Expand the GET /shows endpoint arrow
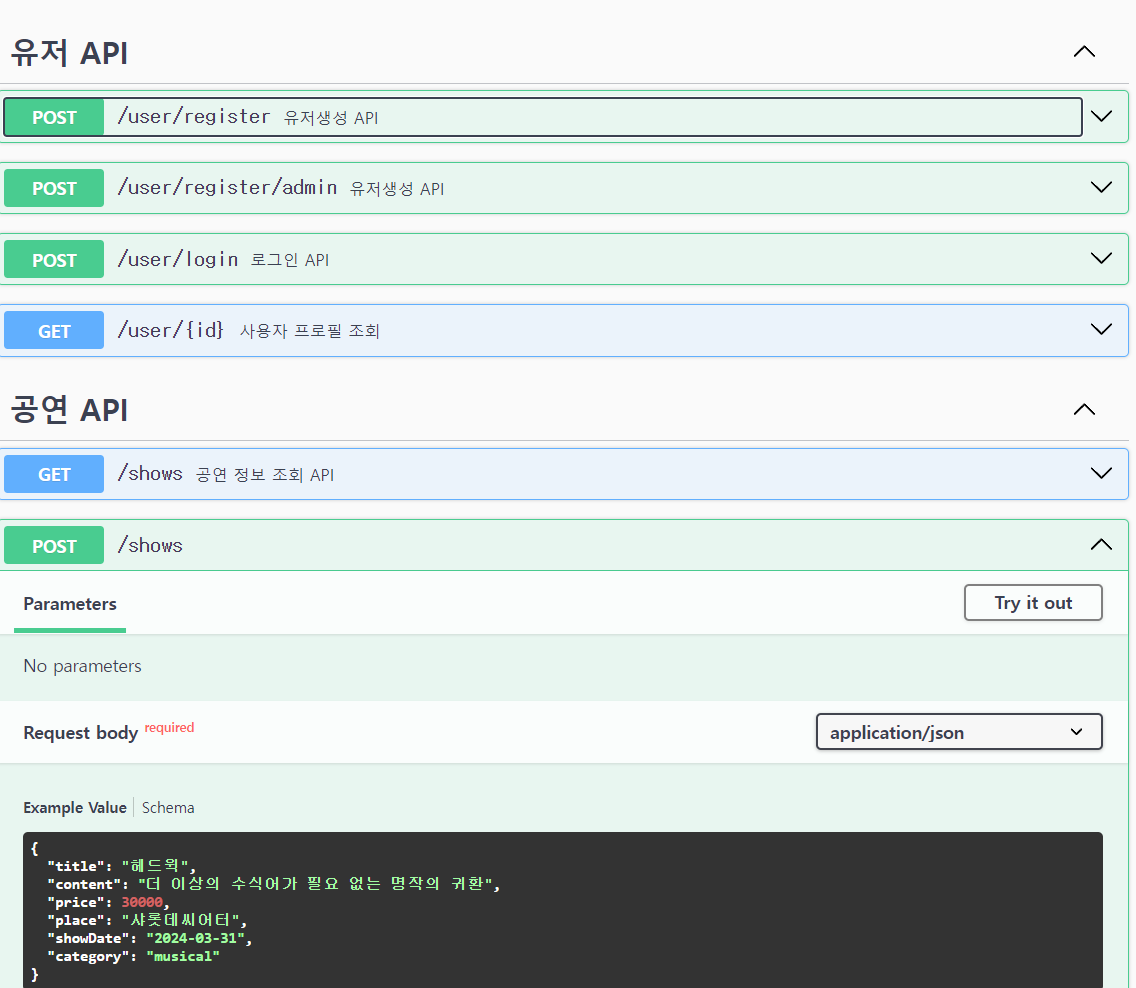This screenshot has width=1136, height=988. tap(1101, 474)
